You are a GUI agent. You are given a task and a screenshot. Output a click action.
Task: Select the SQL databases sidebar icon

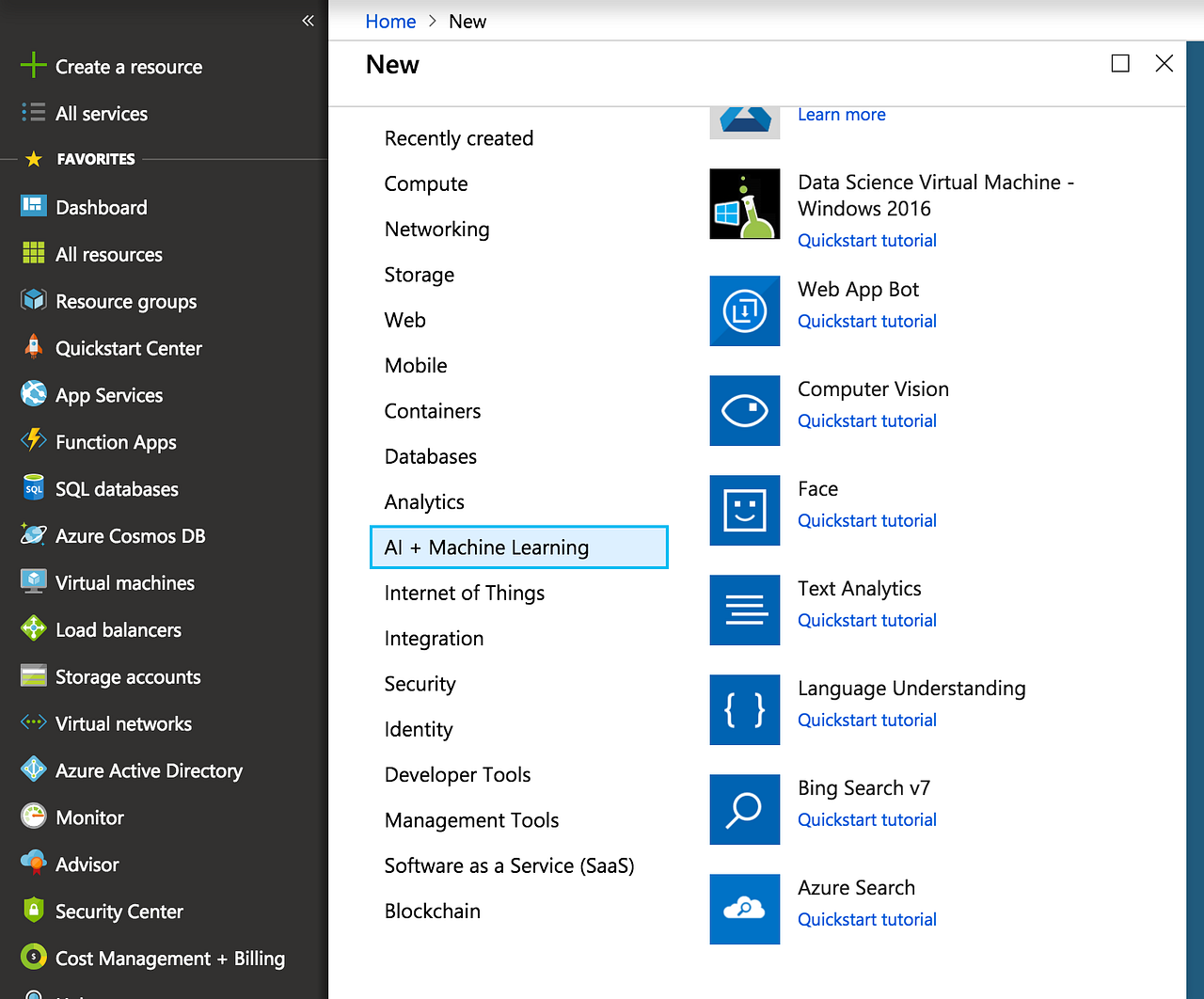click(33, 488)
